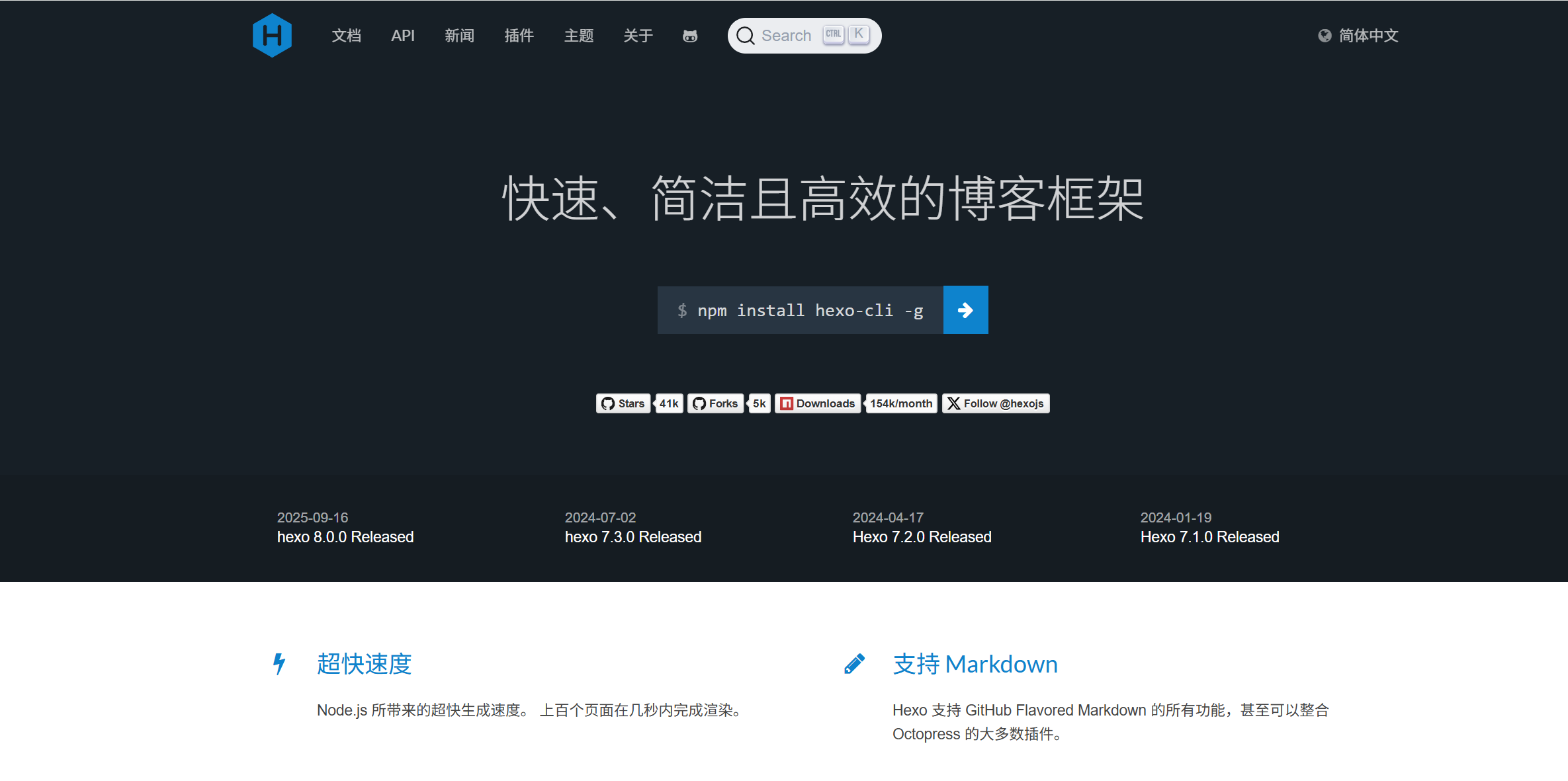Open the 文档 menu item
The width and height of the screenshot is (1568, 781).
[346, 36]
